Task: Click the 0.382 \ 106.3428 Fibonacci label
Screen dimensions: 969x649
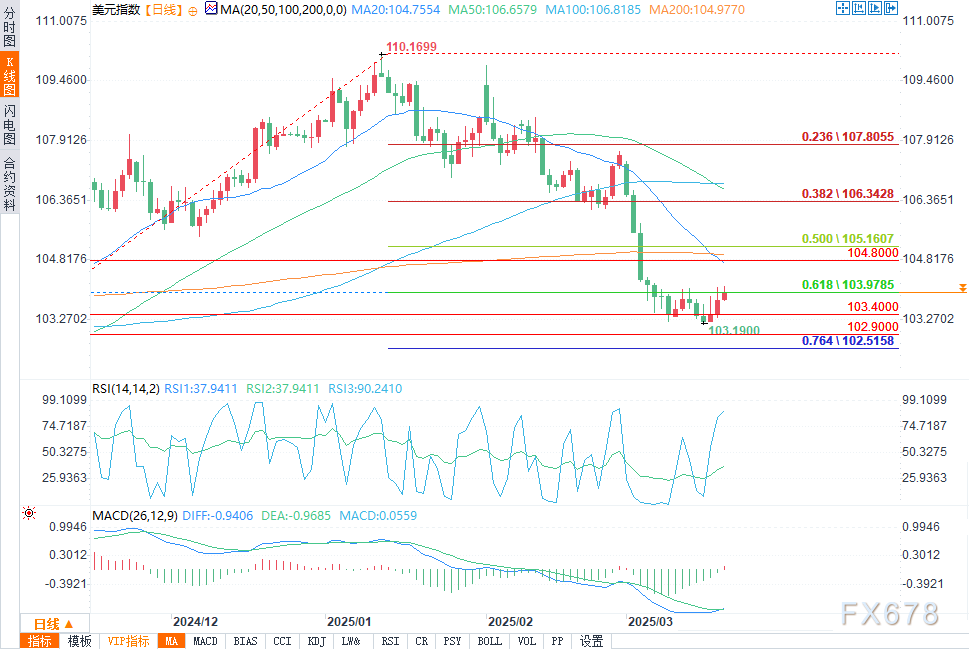Action: 848,193
